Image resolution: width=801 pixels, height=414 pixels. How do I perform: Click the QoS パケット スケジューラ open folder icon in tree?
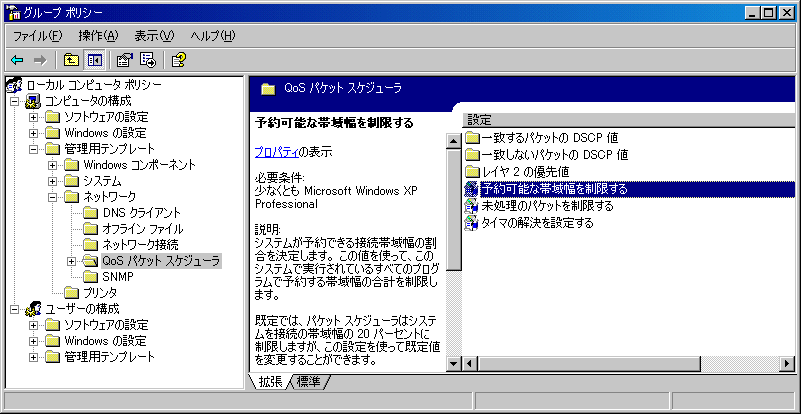tap(90, 261)
